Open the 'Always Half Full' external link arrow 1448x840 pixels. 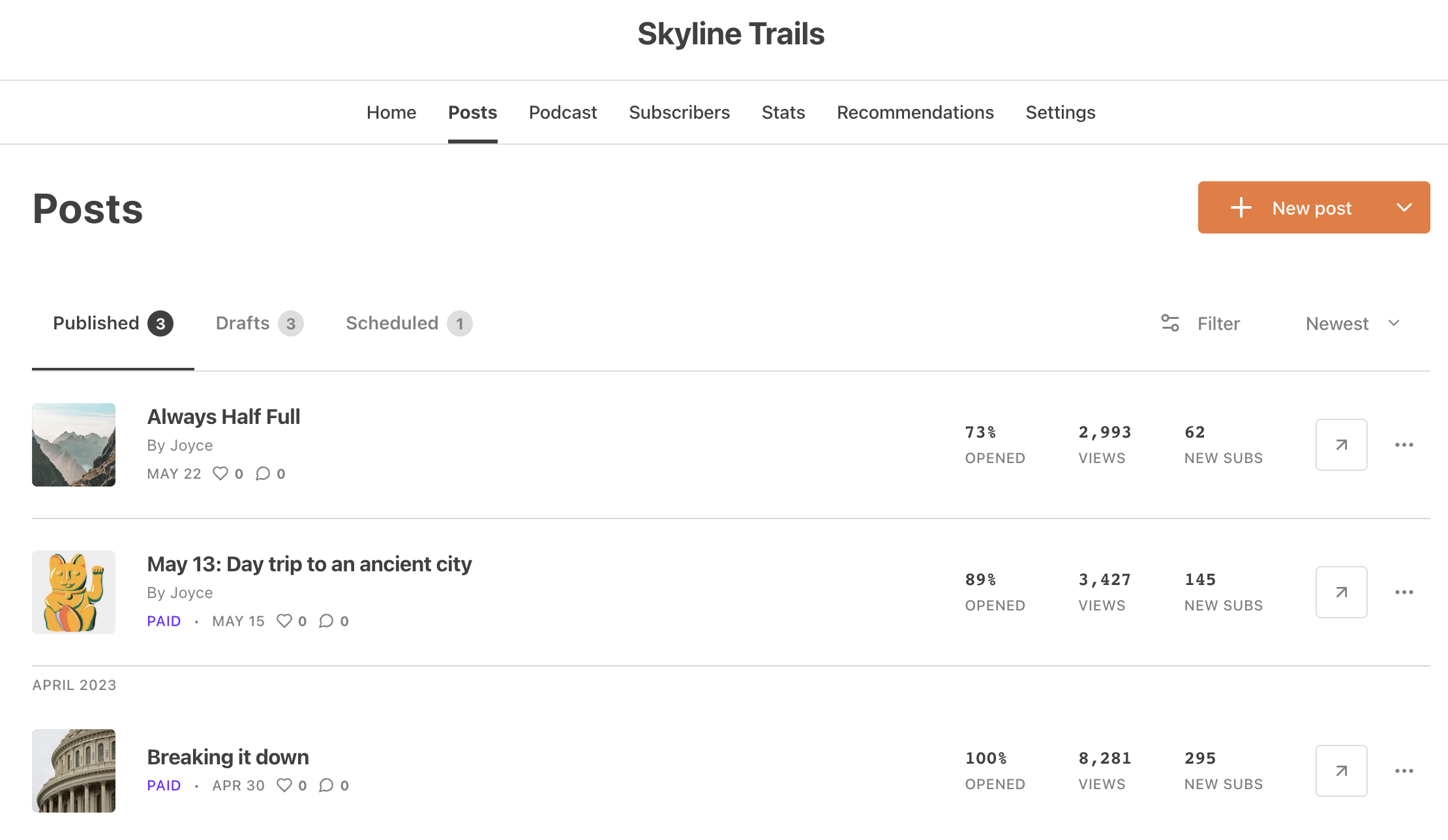point(1341,445)
